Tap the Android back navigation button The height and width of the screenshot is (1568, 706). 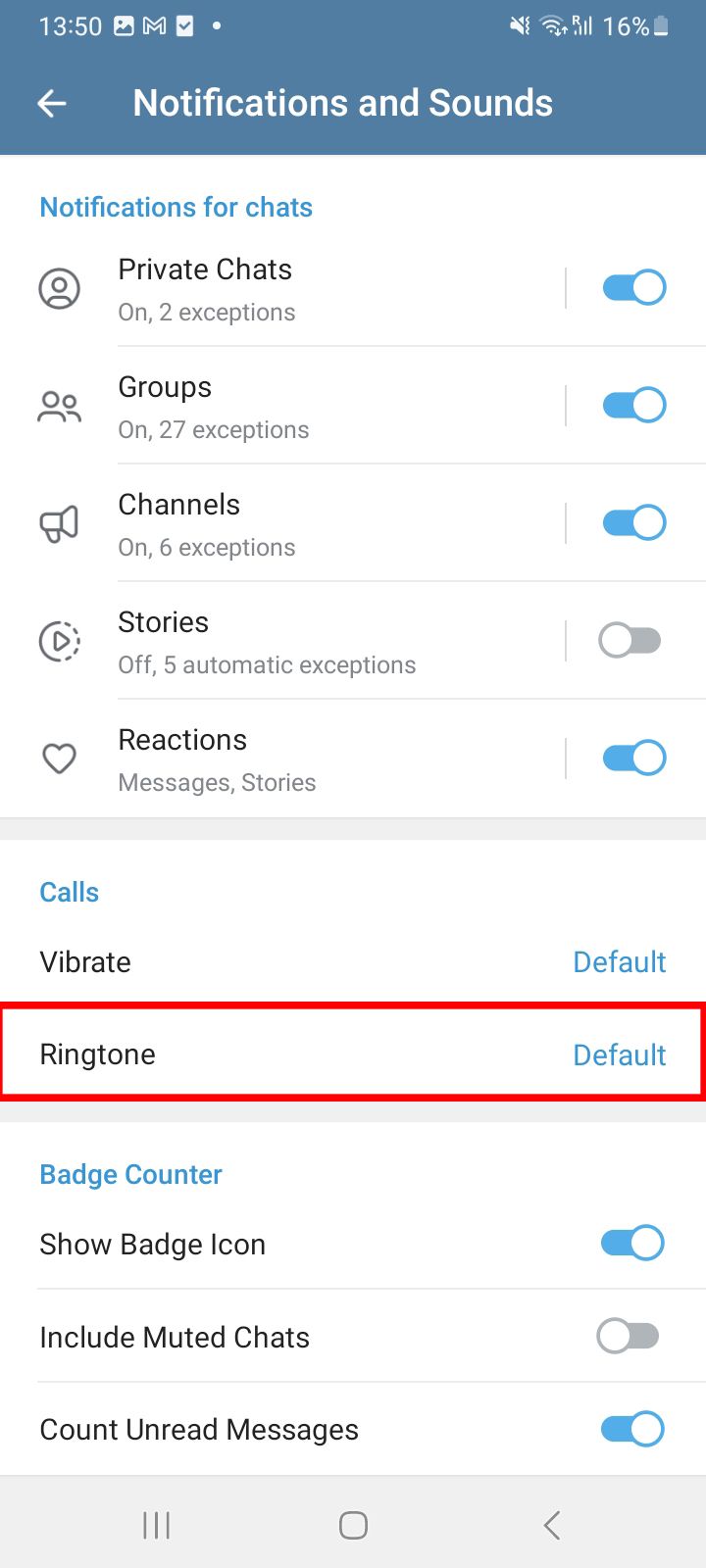click(x=551, y=1524)
